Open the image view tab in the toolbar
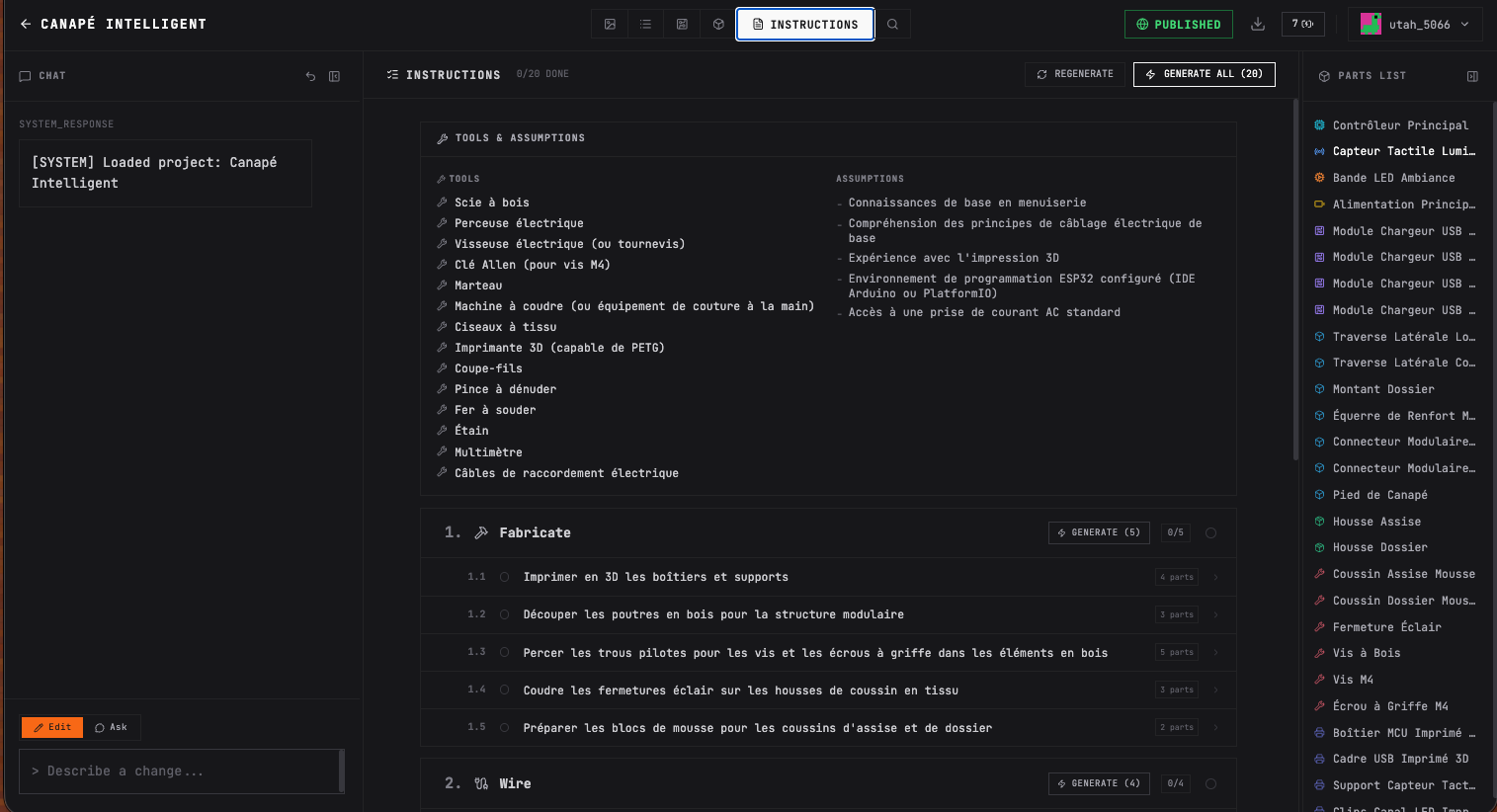 (x=610, y=25)
